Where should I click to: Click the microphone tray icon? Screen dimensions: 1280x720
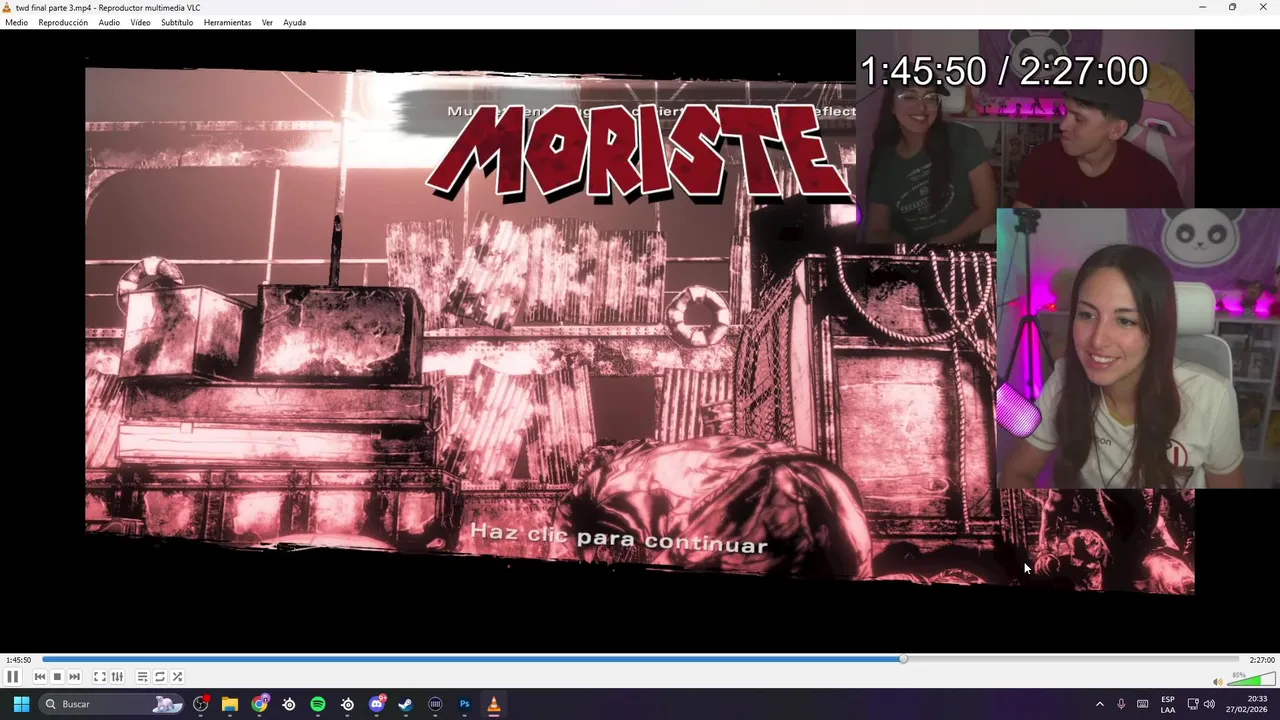(1121, 704)
